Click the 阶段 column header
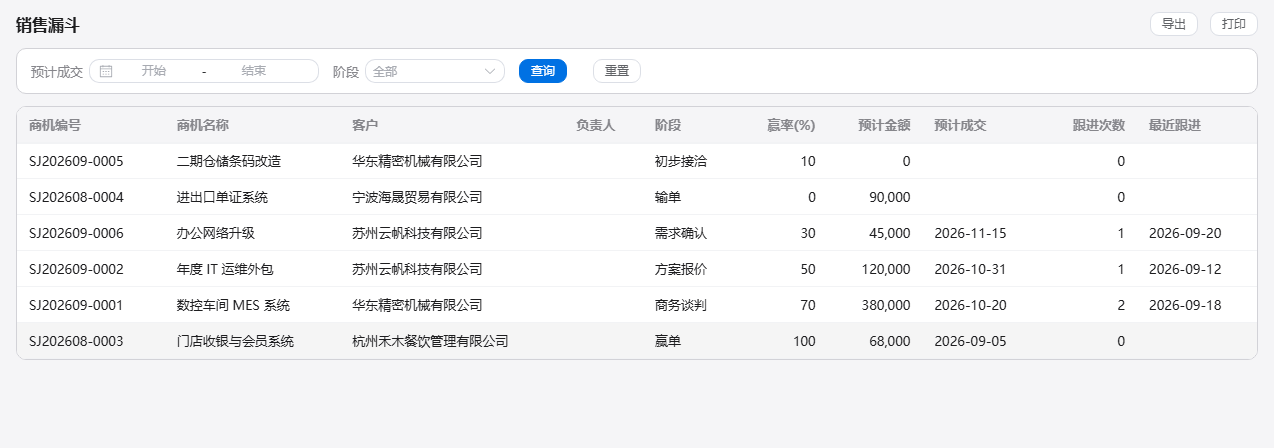 point(668,125)
